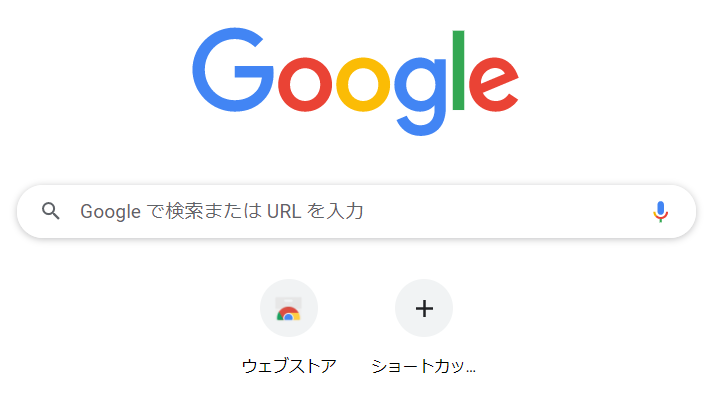Click the yellow o in Google logo
720x412 pixels.
[x=363, y=85]
